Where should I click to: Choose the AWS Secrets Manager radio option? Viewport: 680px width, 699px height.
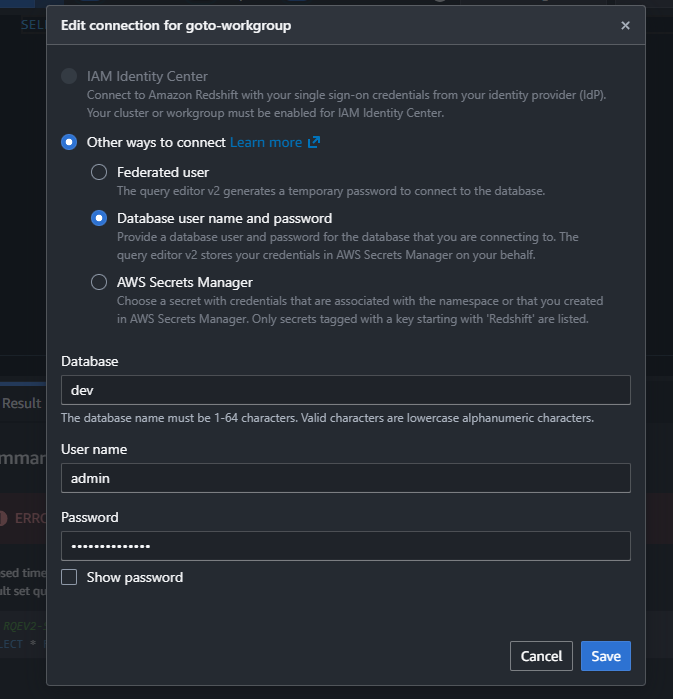[99, 282]
